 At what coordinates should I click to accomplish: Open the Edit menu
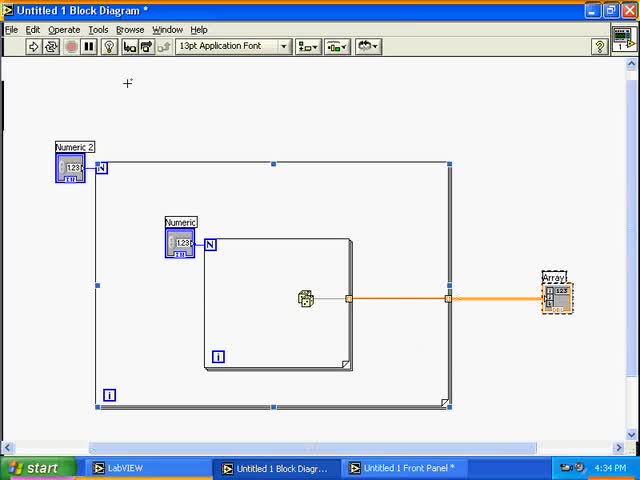33,30
